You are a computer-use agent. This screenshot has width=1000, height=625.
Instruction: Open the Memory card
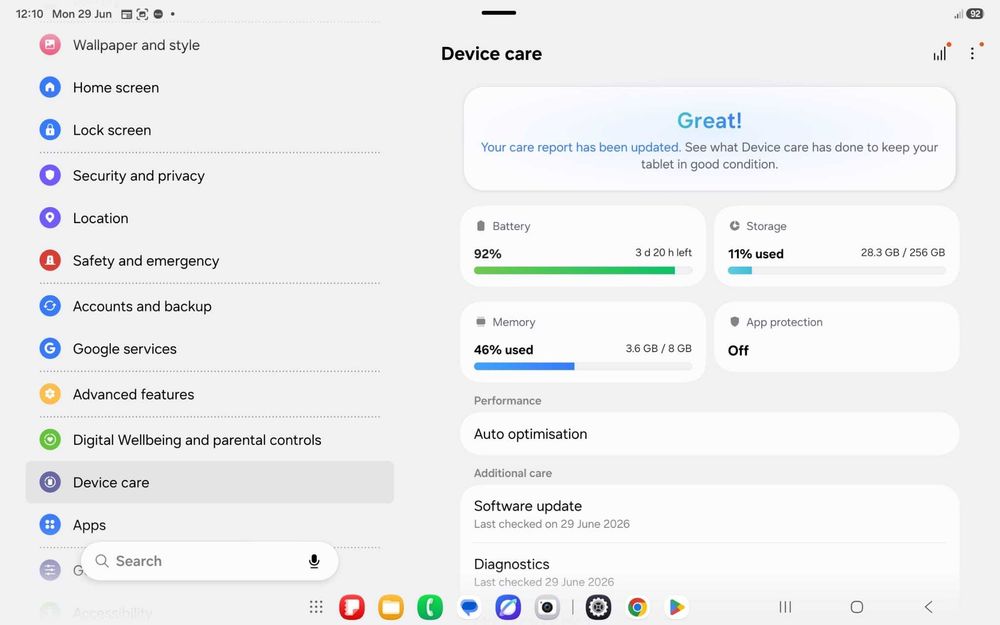tap(583, 342)
